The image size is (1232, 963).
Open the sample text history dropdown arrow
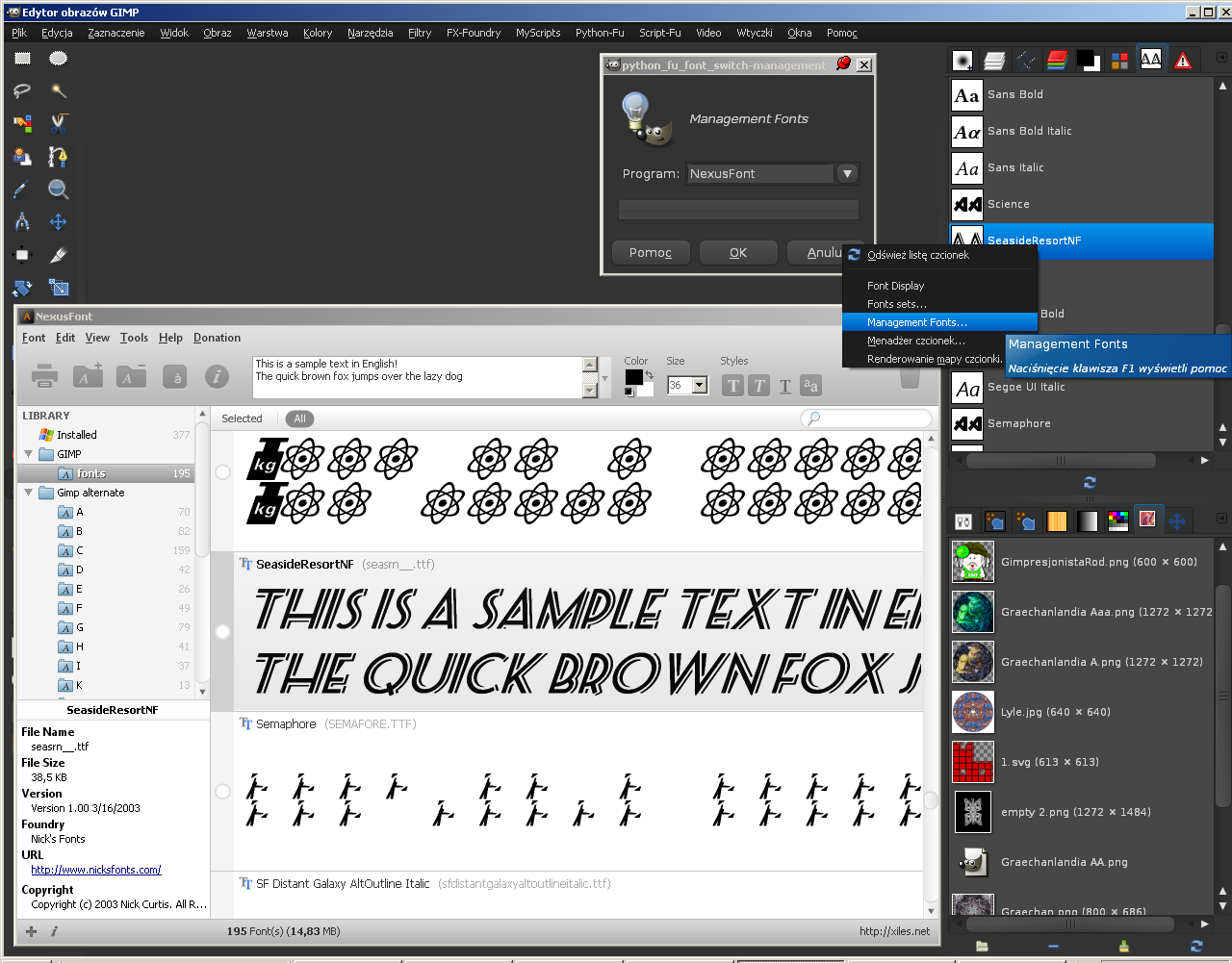(605, 378)
